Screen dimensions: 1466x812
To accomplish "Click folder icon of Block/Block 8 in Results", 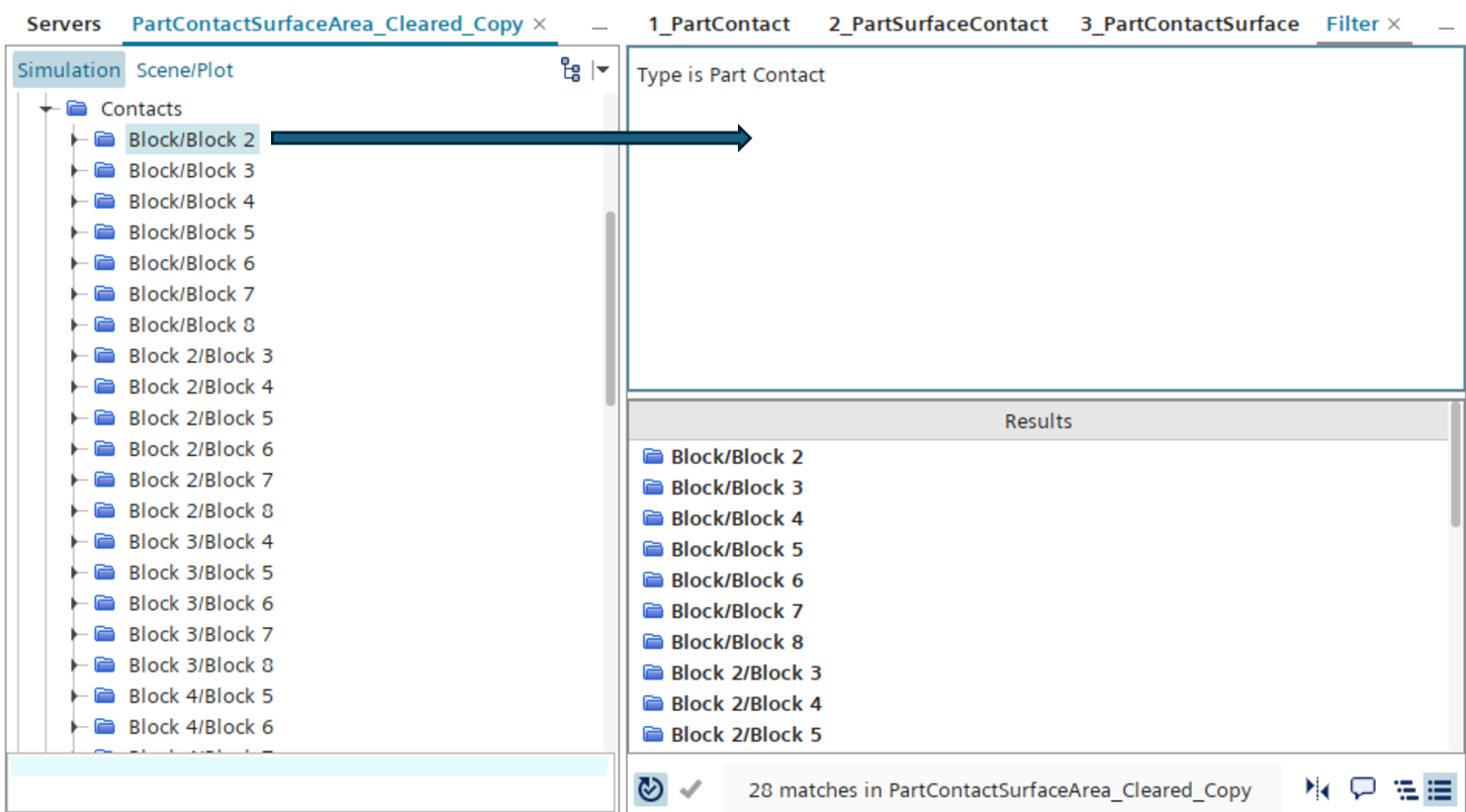I will [653, 641].
